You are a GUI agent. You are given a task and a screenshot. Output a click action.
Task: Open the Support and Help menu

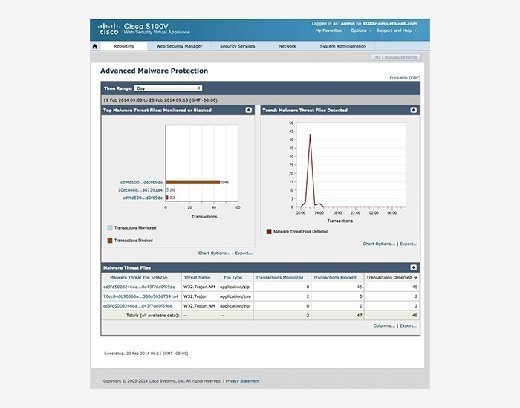[x=396, y=30]
